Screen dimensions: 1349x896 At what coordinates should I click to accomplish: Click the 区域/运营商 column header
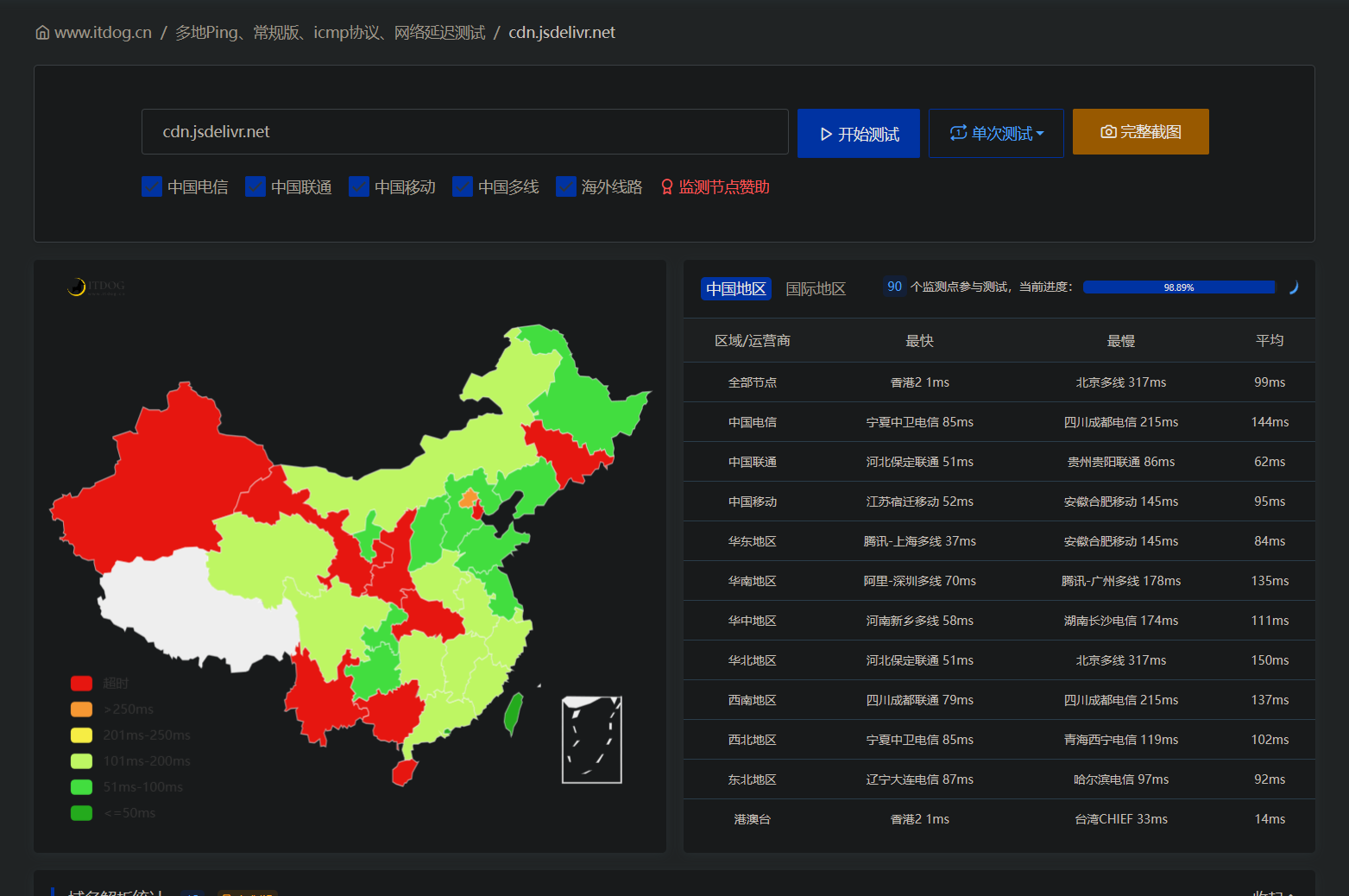point(753,341)
